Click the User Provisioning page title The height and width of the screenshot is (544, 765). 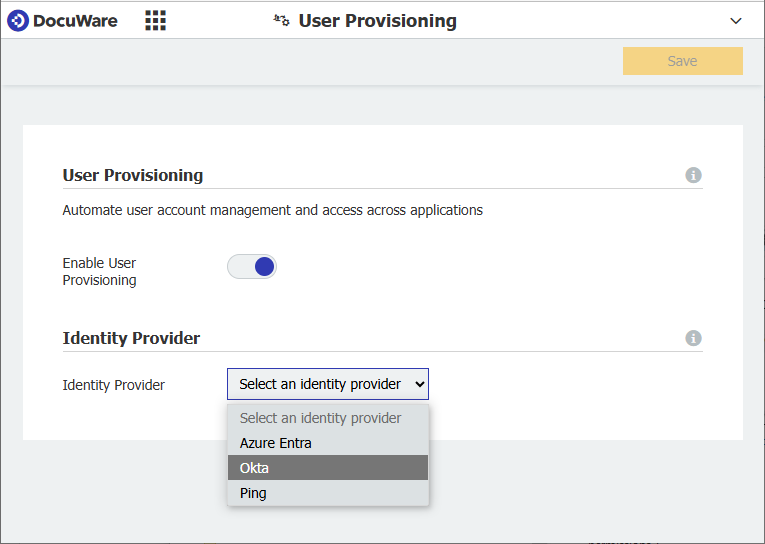click(377, 21)
